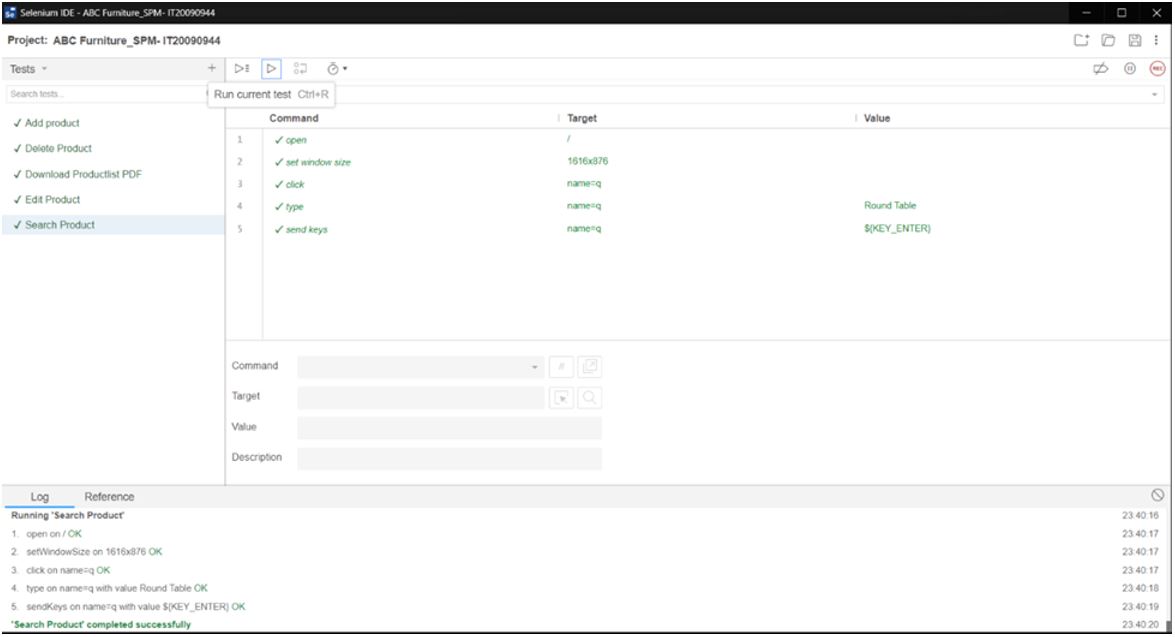Viewport: 1175px width, 637px height.
Task: Click select target in page icon
Action: coord(561,398)
